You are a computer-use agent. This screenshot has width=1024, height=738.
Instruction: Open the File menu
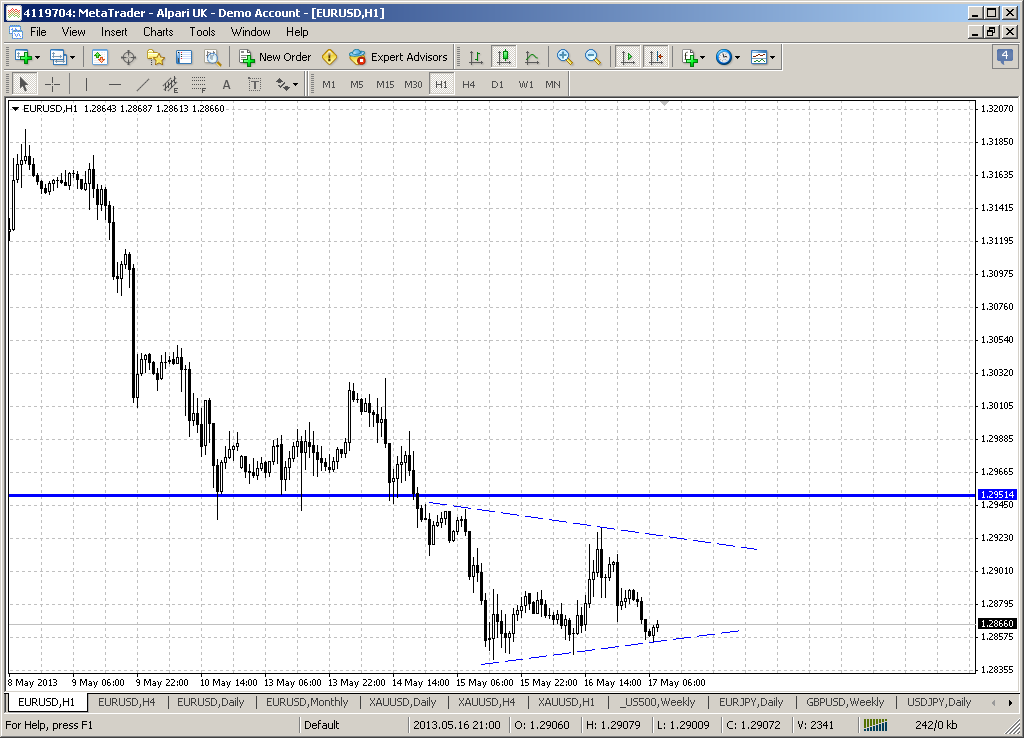coord(38,32)
